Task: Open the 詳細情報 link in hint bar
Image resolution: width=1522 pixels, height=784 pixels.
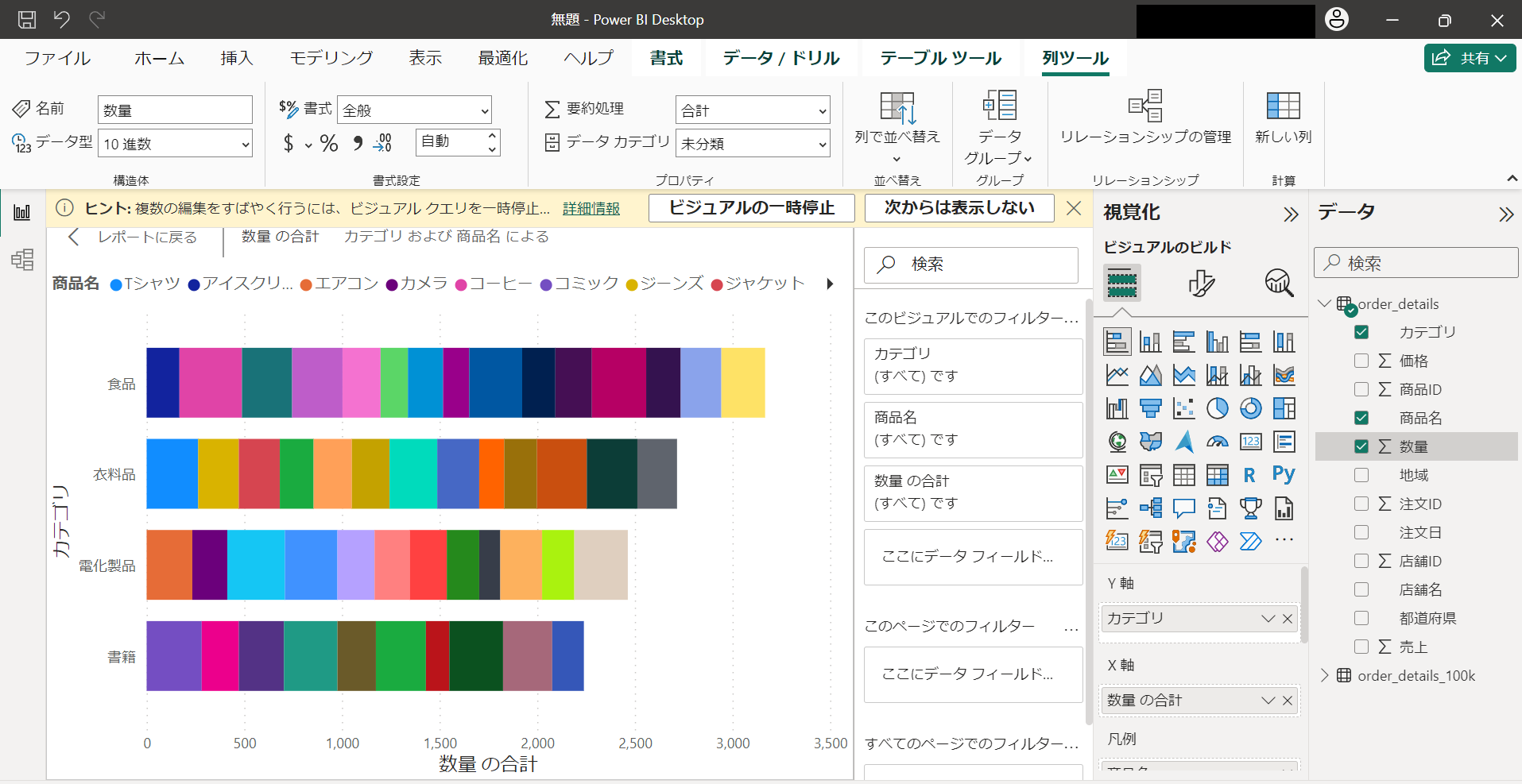Action: [x=591, y=208]
